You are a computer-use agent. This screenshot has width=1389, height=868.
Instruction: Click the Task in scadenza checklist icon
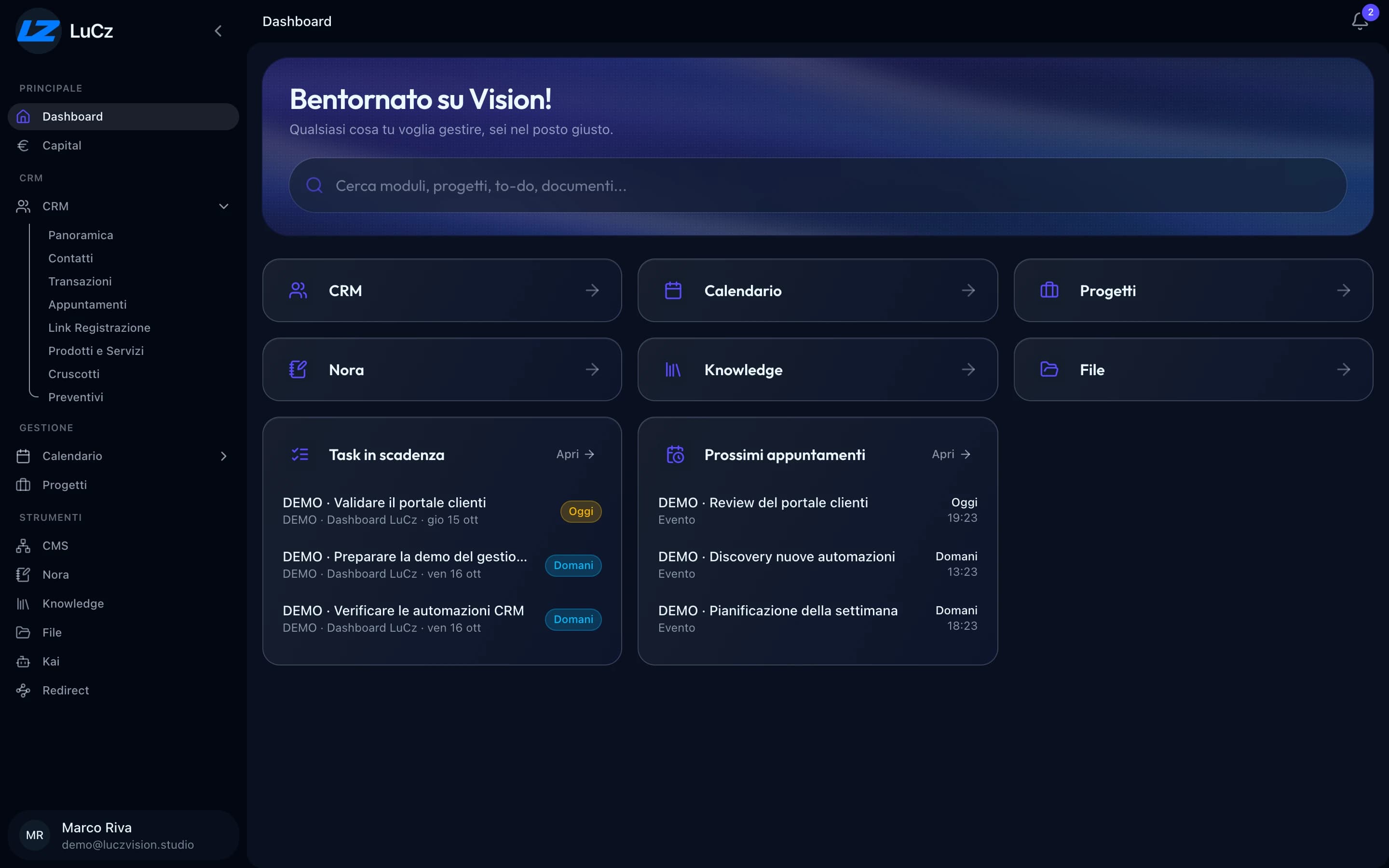point(300,455)
